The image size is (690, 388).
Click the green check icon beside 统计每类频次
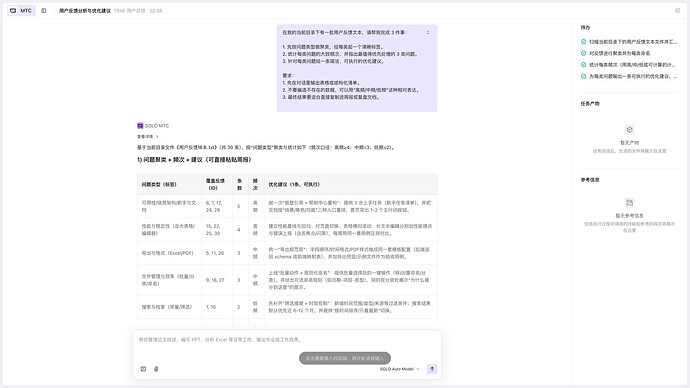pos(584,65)
